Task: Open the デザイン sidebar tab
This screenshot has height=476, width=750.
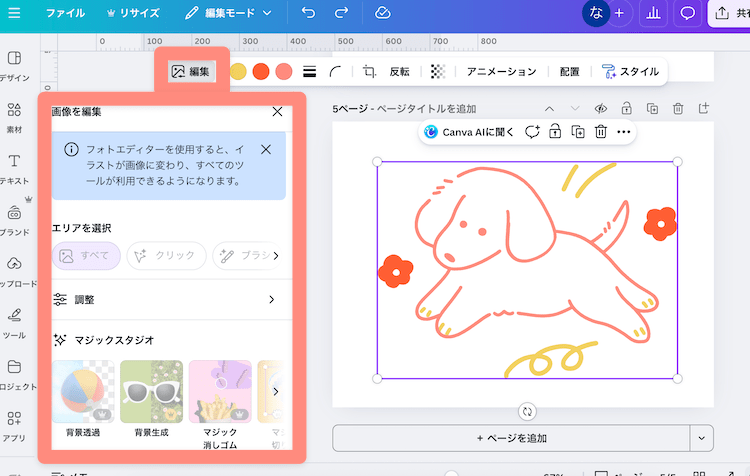Action: [14, 66]
